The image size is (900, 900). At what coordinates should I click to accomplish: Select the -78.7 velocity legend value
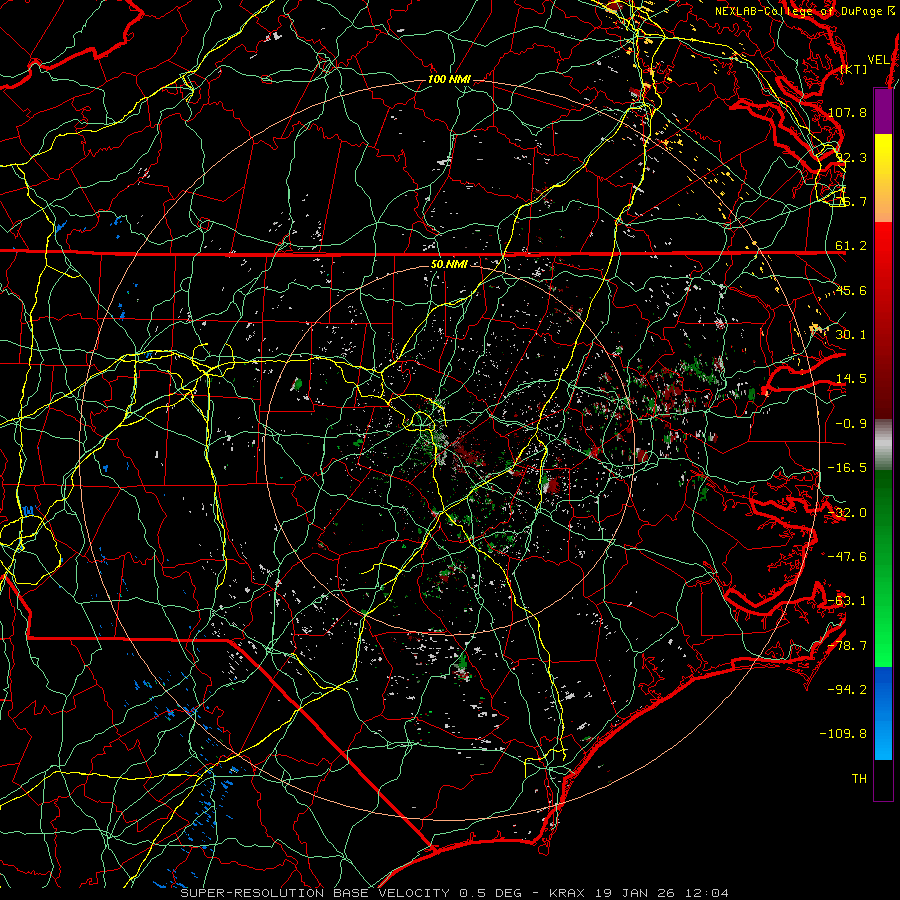[847, 646]
